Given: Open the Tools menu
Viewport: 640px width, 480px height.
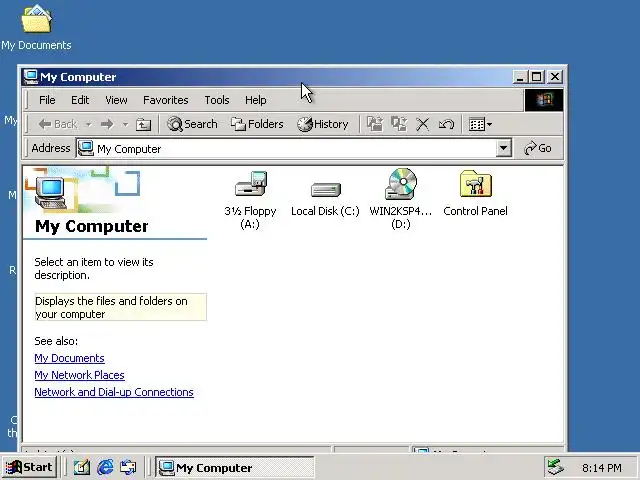Looking at the screenshot, I should [217, 100].
